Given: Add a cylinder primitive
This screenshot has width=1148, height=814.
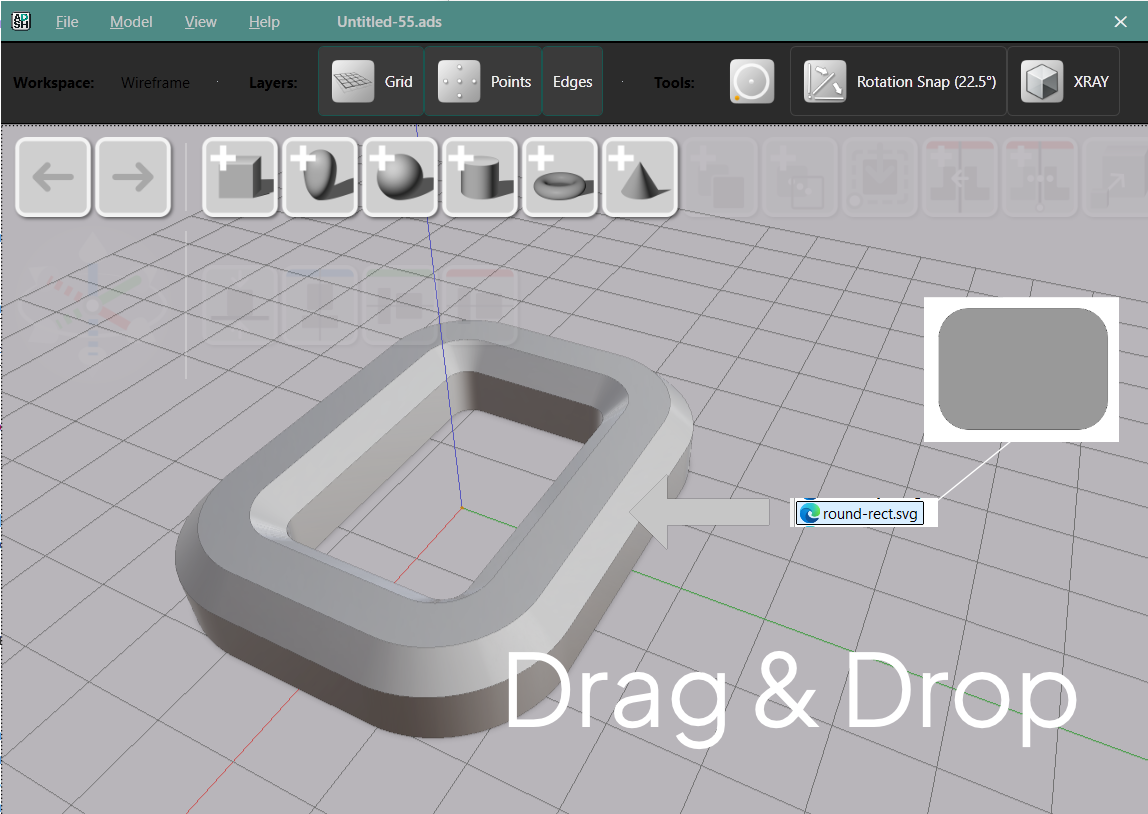Looking at the screenshot, I should point(479,177).
